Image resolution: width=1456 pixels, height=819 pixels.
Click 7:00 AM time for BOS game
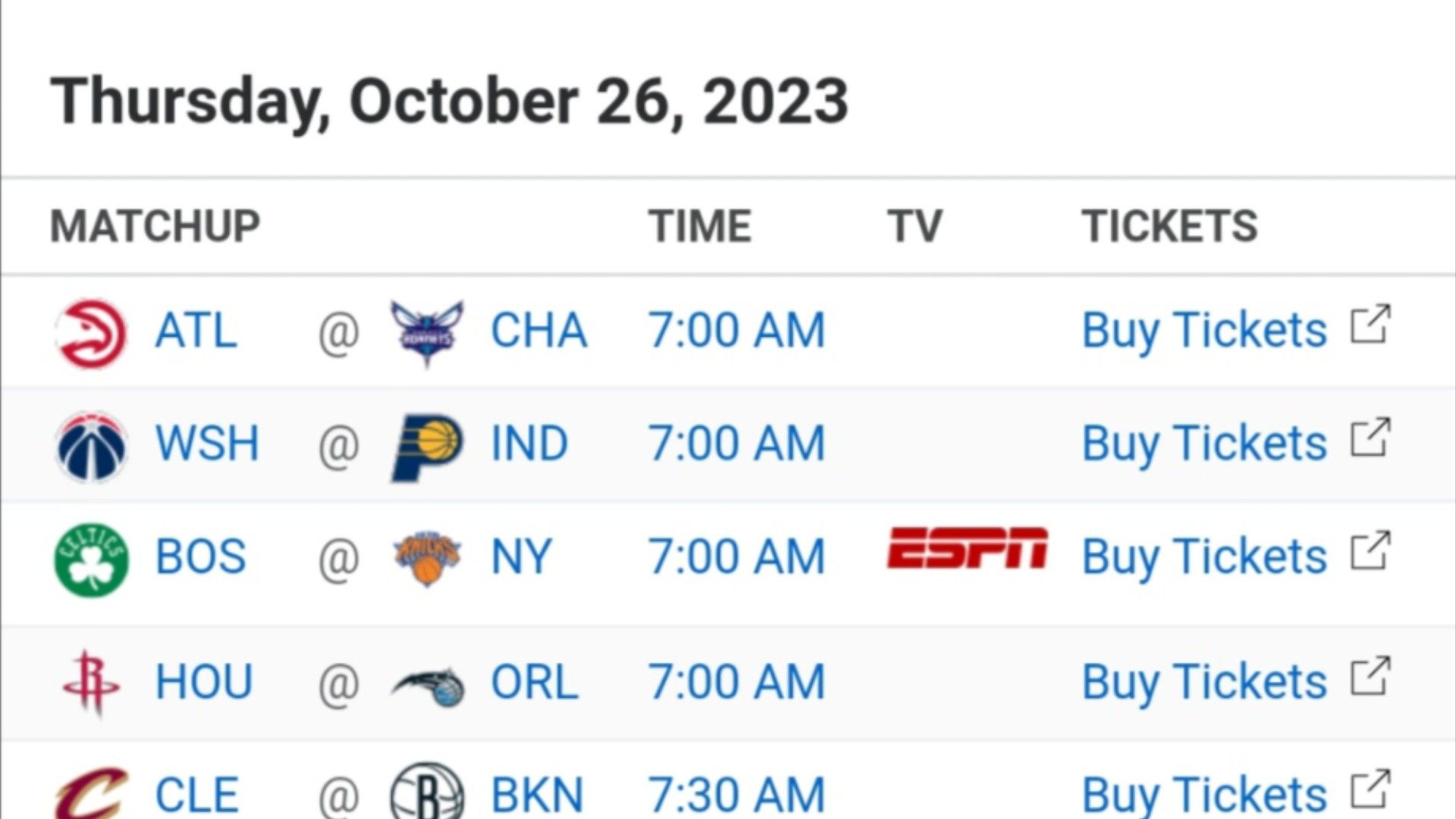pyautogui.click(x=736, y=556)
